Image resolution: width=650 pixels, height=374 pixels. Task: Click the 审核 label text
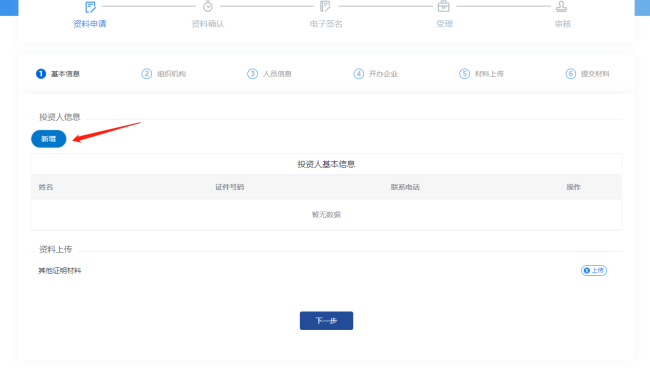(x=563, y=24)
